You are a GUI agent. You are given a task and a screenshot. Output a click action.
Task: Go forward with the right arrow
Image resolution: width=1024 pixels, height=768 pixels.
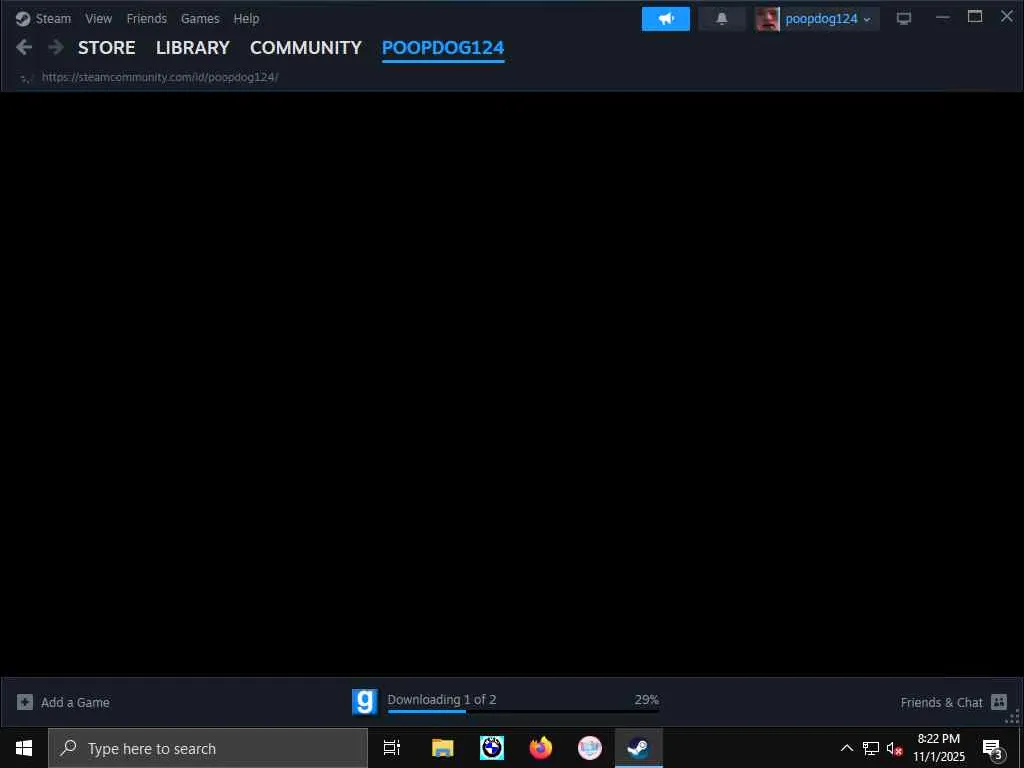coord(56,47)
